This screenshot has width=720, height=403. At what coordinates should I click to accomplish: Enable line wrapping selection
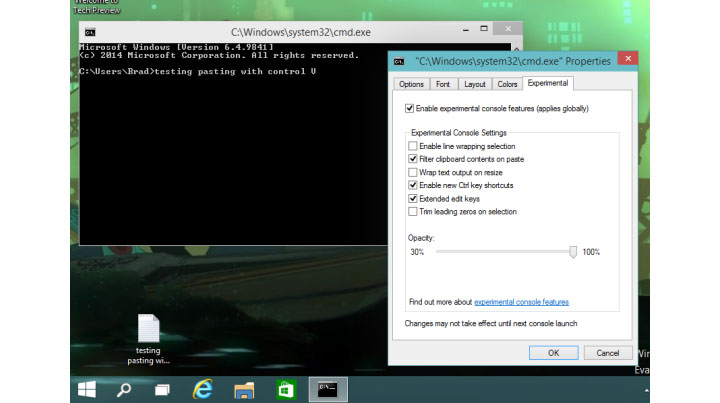[x=413, y=146]
